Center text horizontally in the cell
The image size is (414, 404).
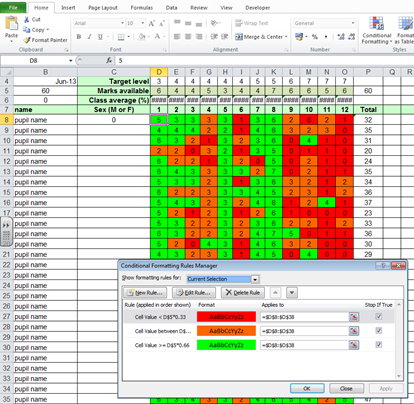(x=188, y=37)
